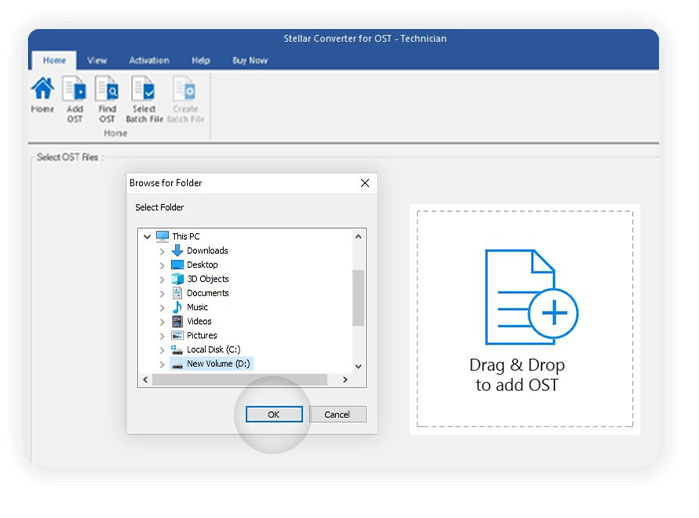Select the Music tree label
This screenshot has width=699, height=518.
[197, 307]
